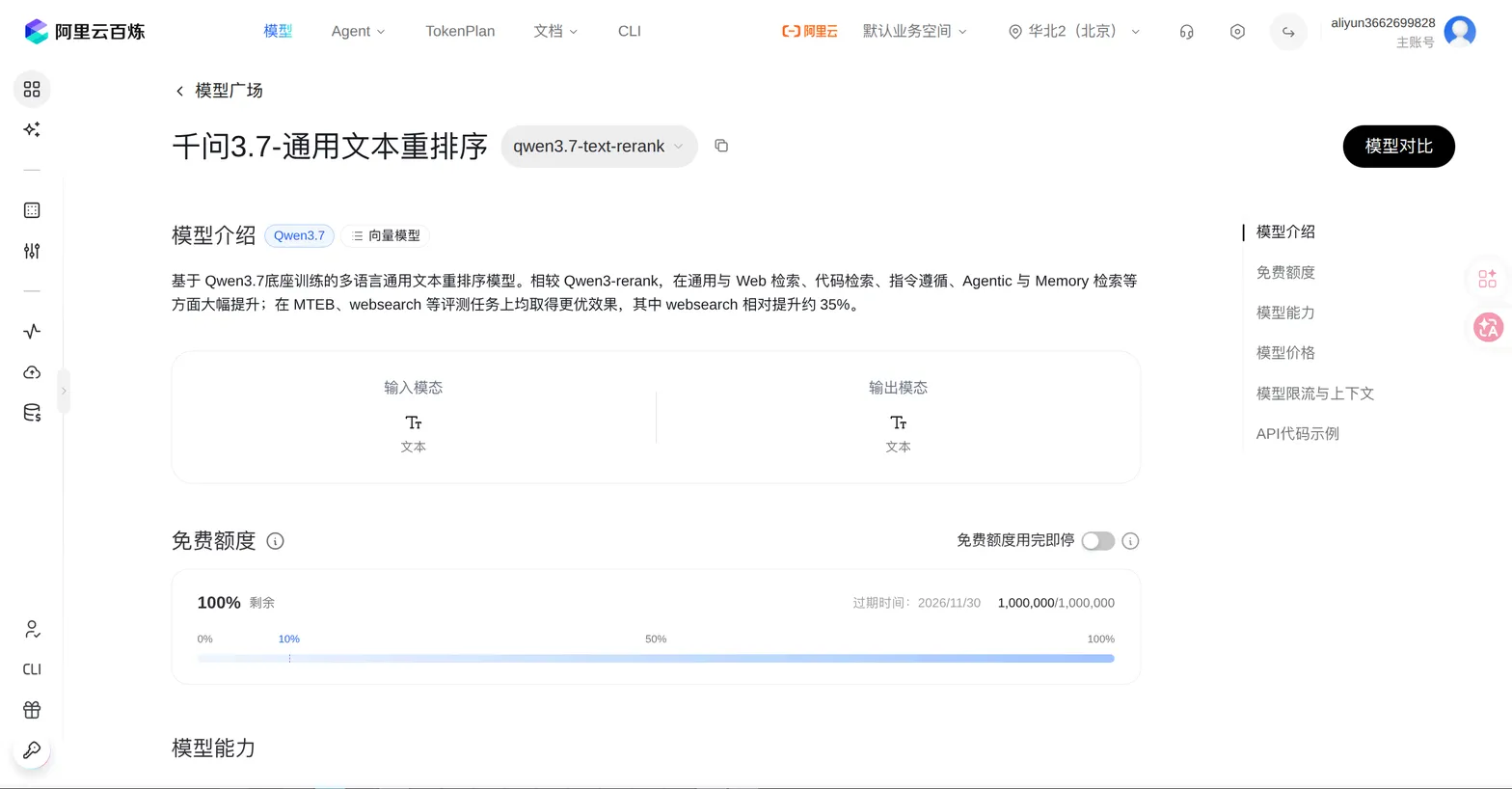Toggle the 免费额度用完即停 switch
This screenshot has height=789, width=1512.
coord(1097,541)
